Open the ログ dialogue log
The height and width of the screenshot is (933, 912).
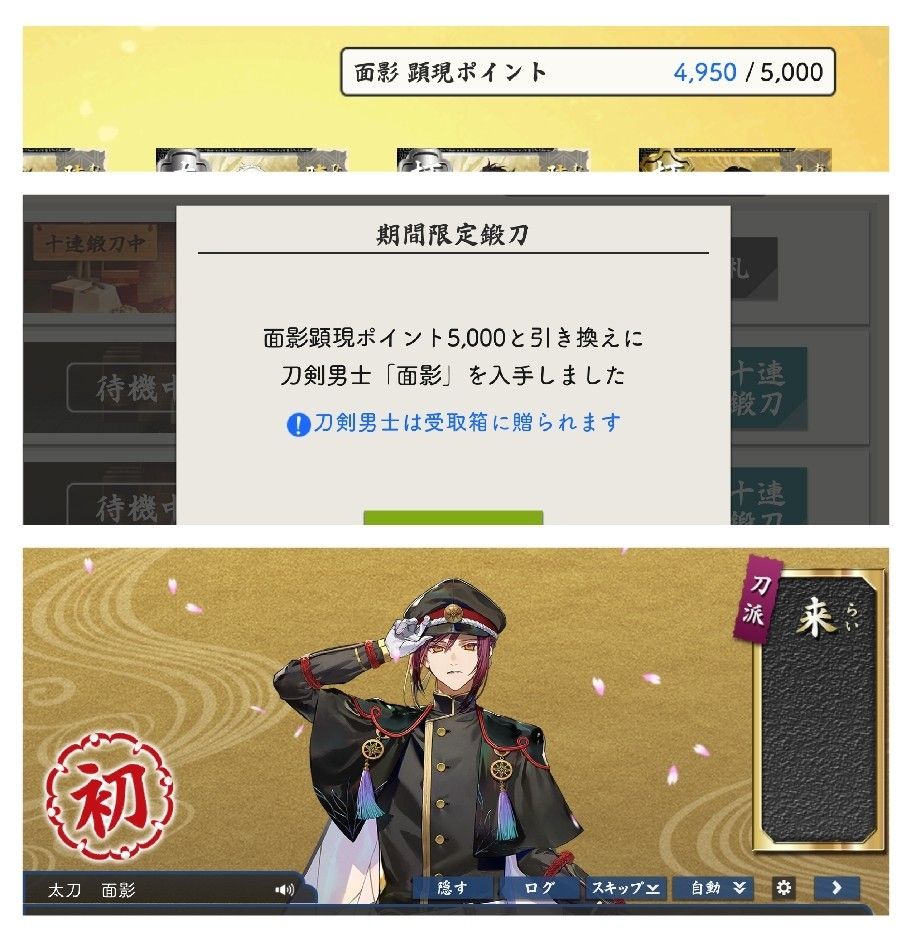[x=540, y=888]
